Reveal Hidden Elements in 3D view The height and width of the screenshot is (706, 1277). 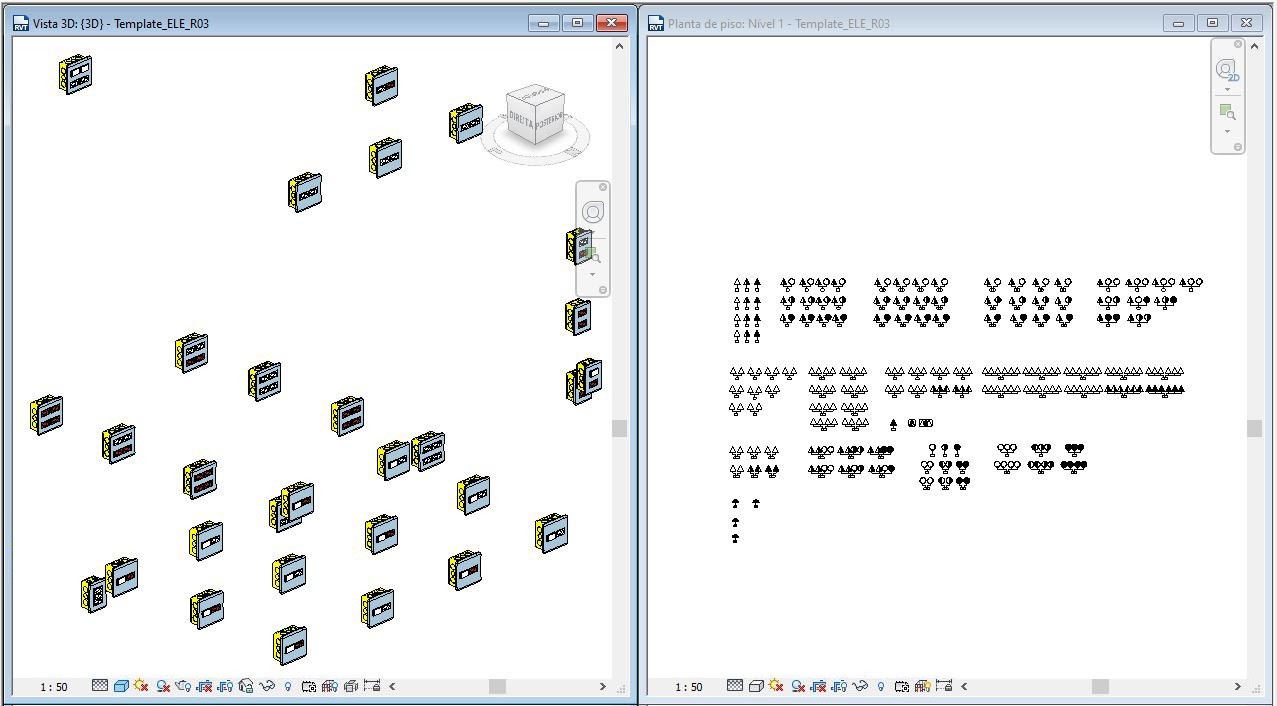pos(288,686)
